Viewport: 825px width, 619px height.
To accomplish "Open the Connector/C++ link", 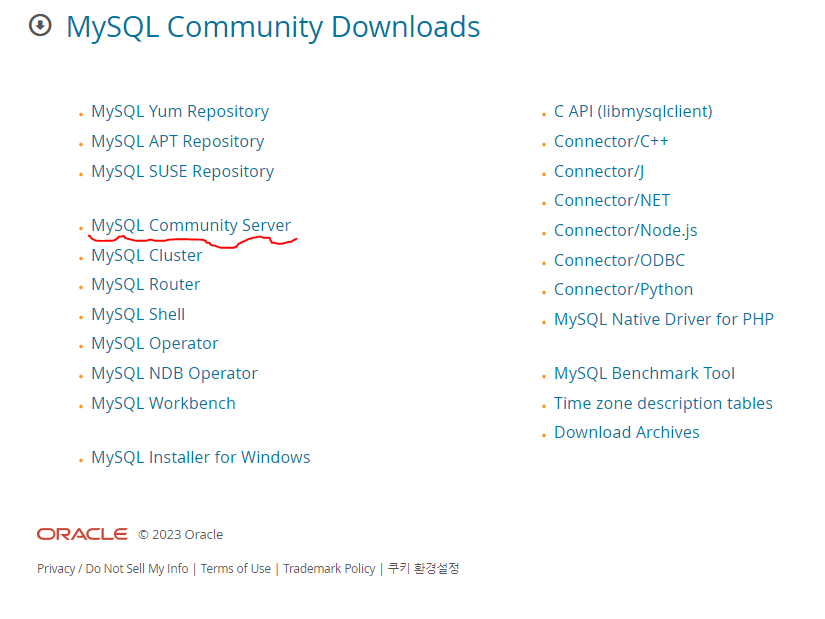I will 611,142.
